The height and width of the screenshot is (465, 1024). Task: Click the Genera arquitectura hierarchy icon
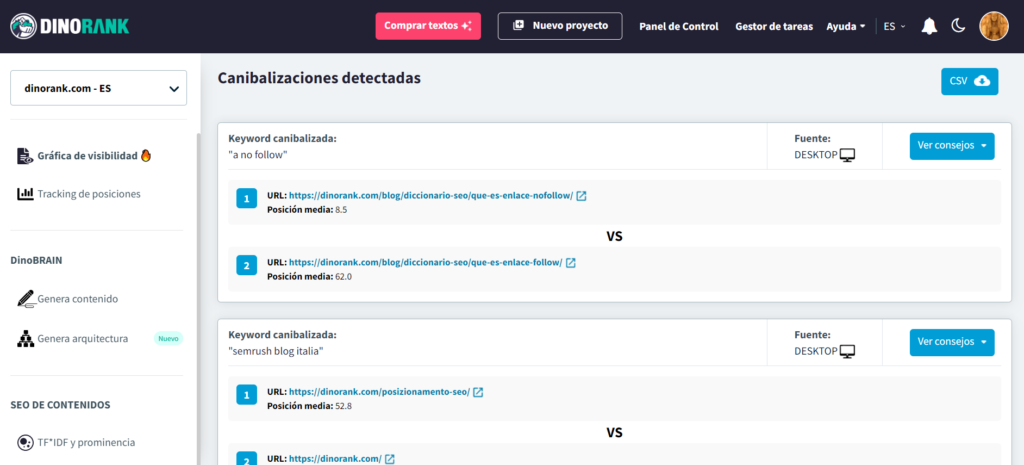click(25, 339)
